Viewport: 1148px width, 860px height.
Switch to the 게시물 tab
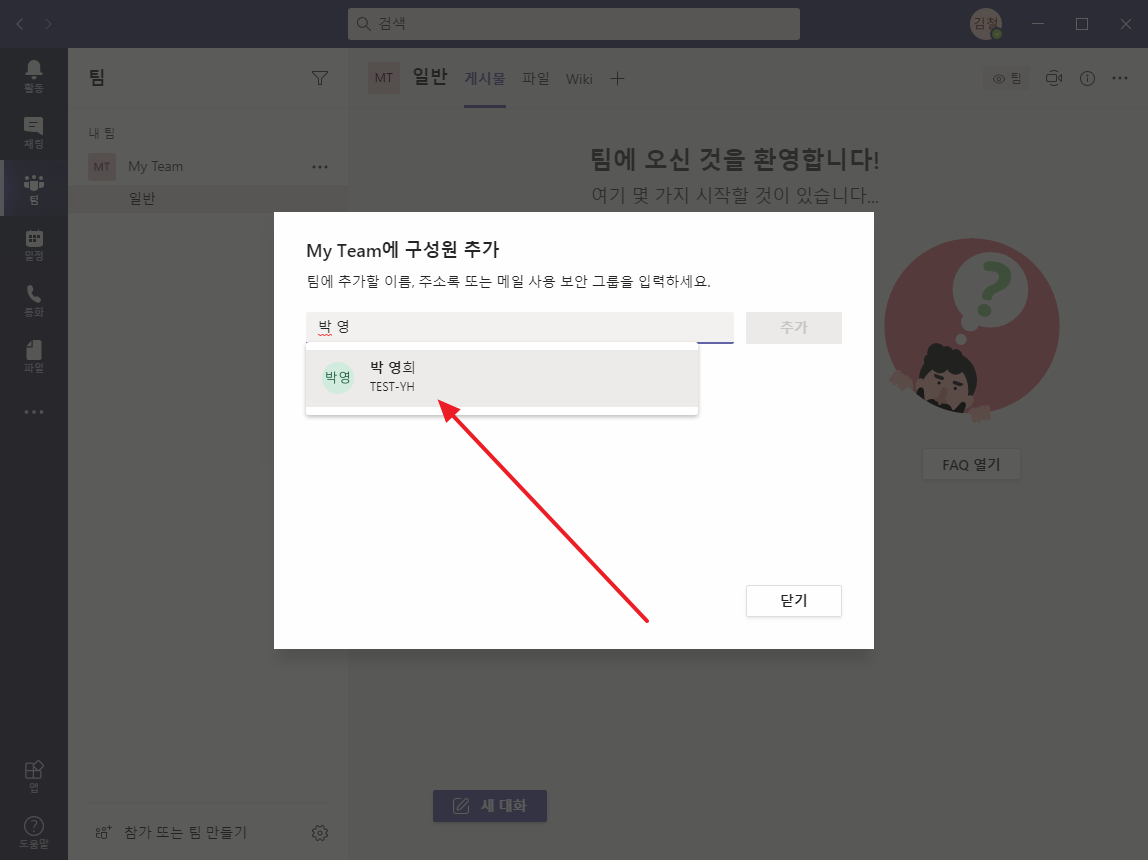click(485, 78)
